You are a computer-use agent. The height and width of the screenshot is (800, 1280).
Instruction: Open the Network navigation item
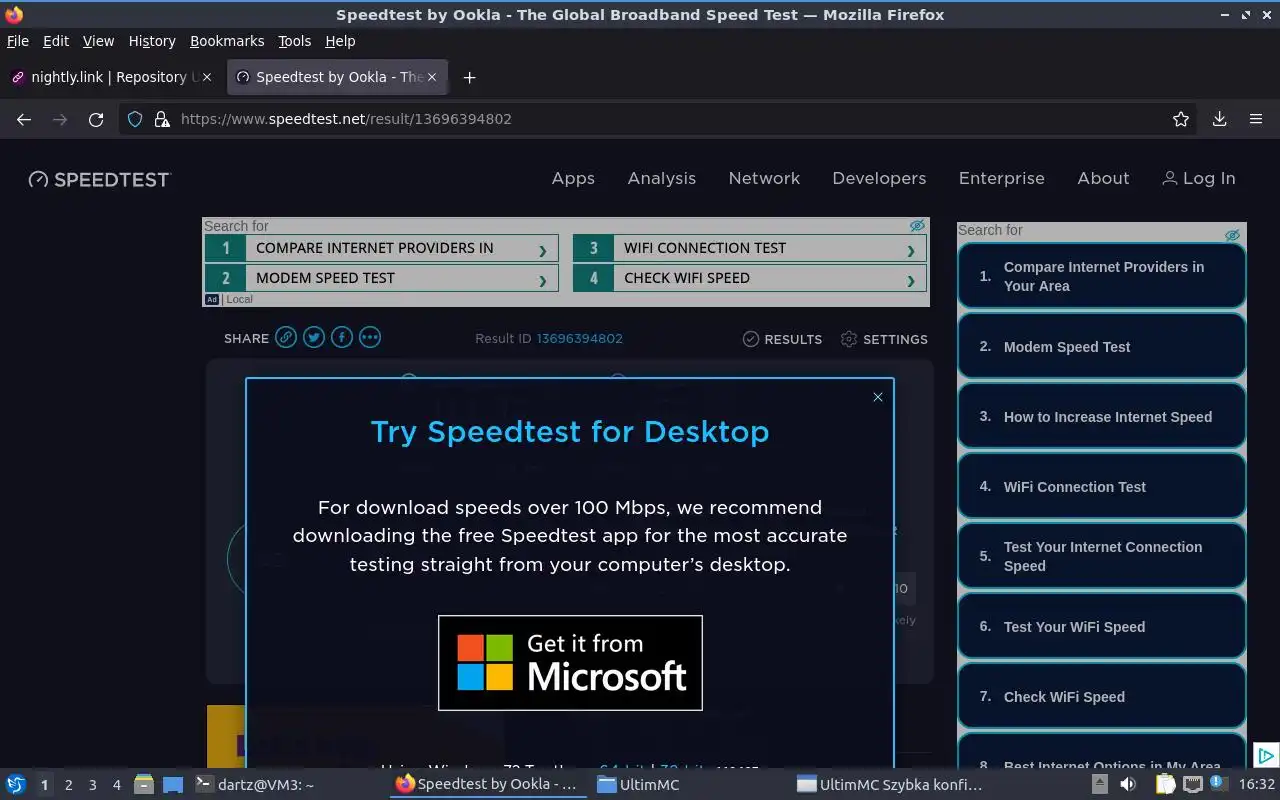[764, 178]
